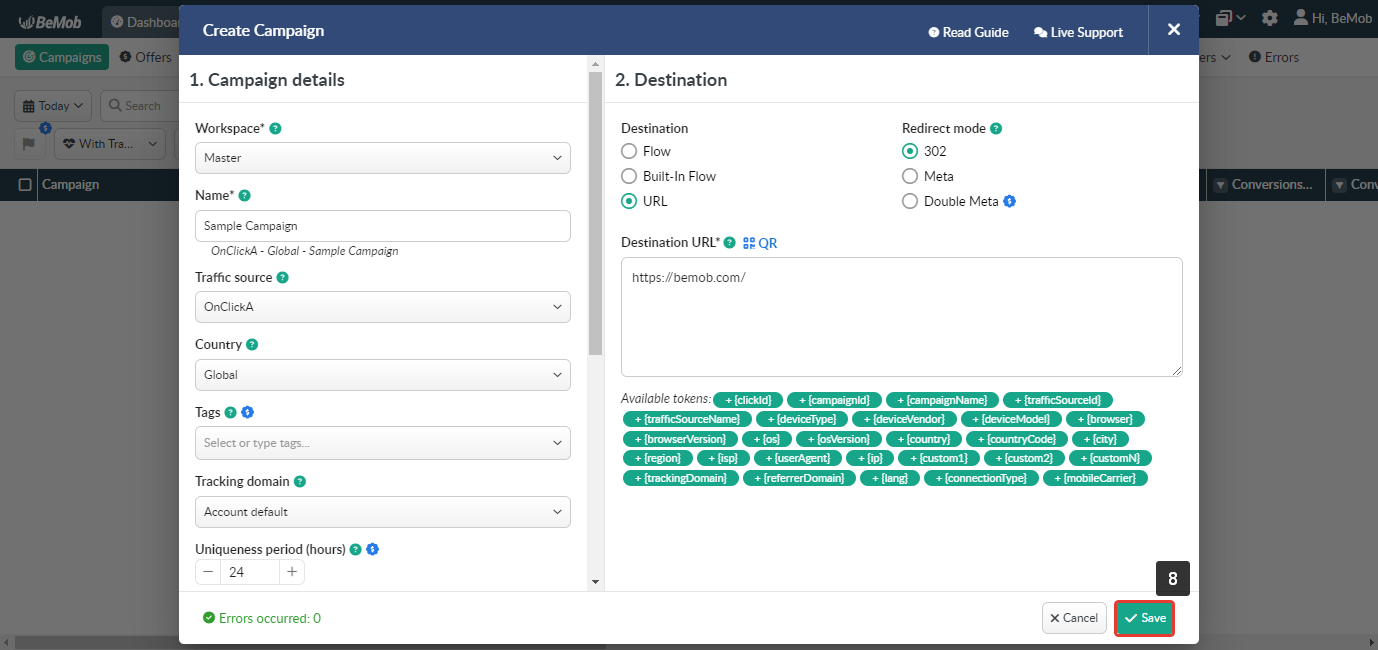Save the campaign
The width and height of the screenshot is (1378, 650).
(1145, 618)
